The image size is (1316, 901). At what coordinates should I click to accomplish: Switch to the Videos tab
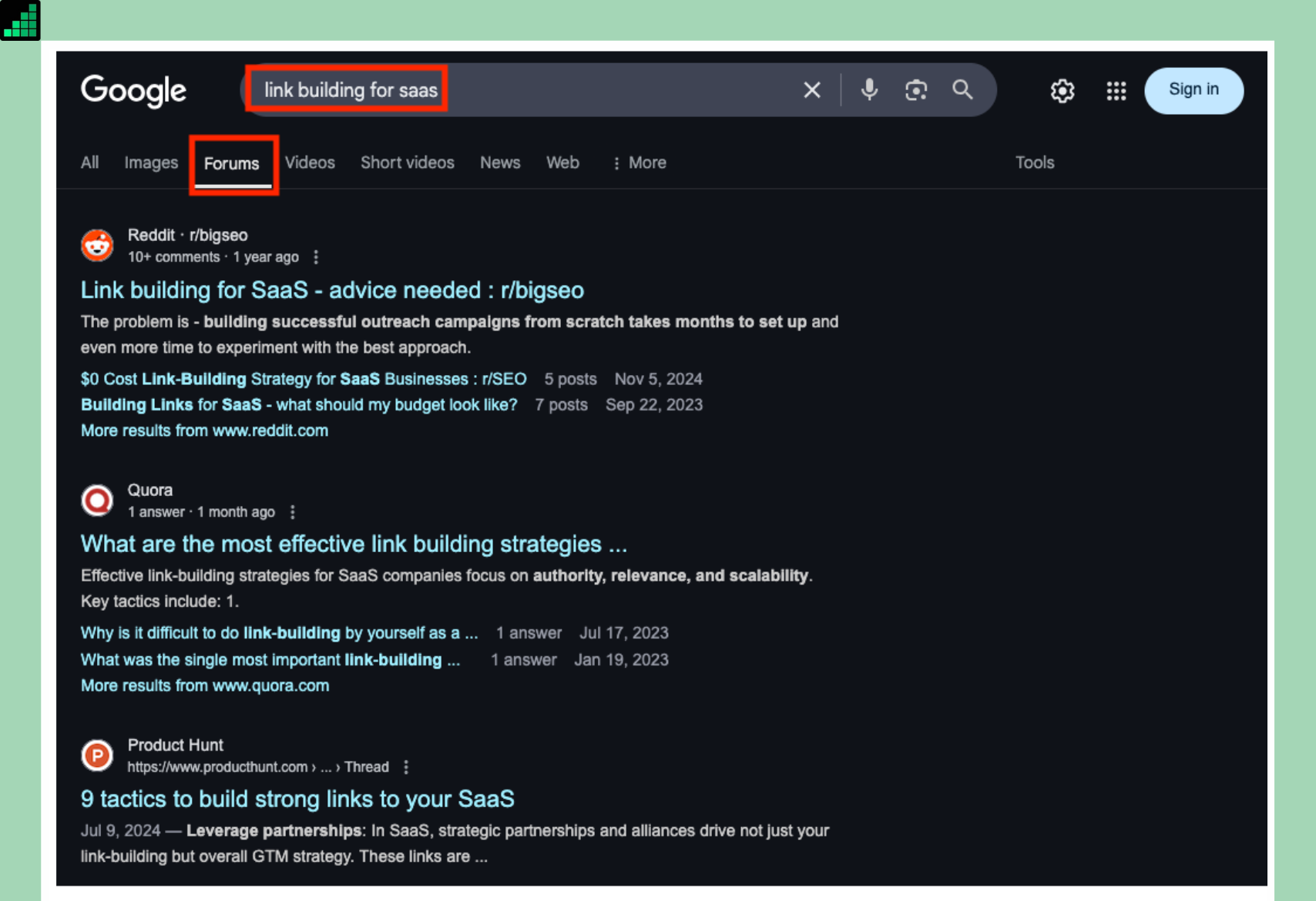(310, 162)
